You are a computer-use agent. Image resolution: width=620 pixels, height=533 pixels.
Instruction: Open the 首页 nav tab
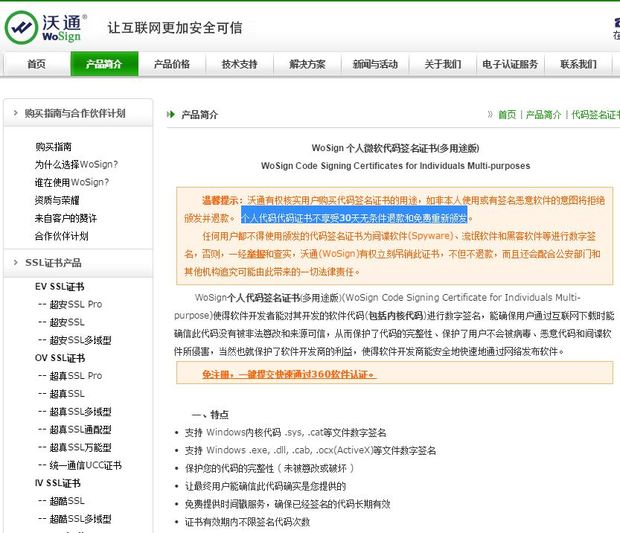[37, 64]
